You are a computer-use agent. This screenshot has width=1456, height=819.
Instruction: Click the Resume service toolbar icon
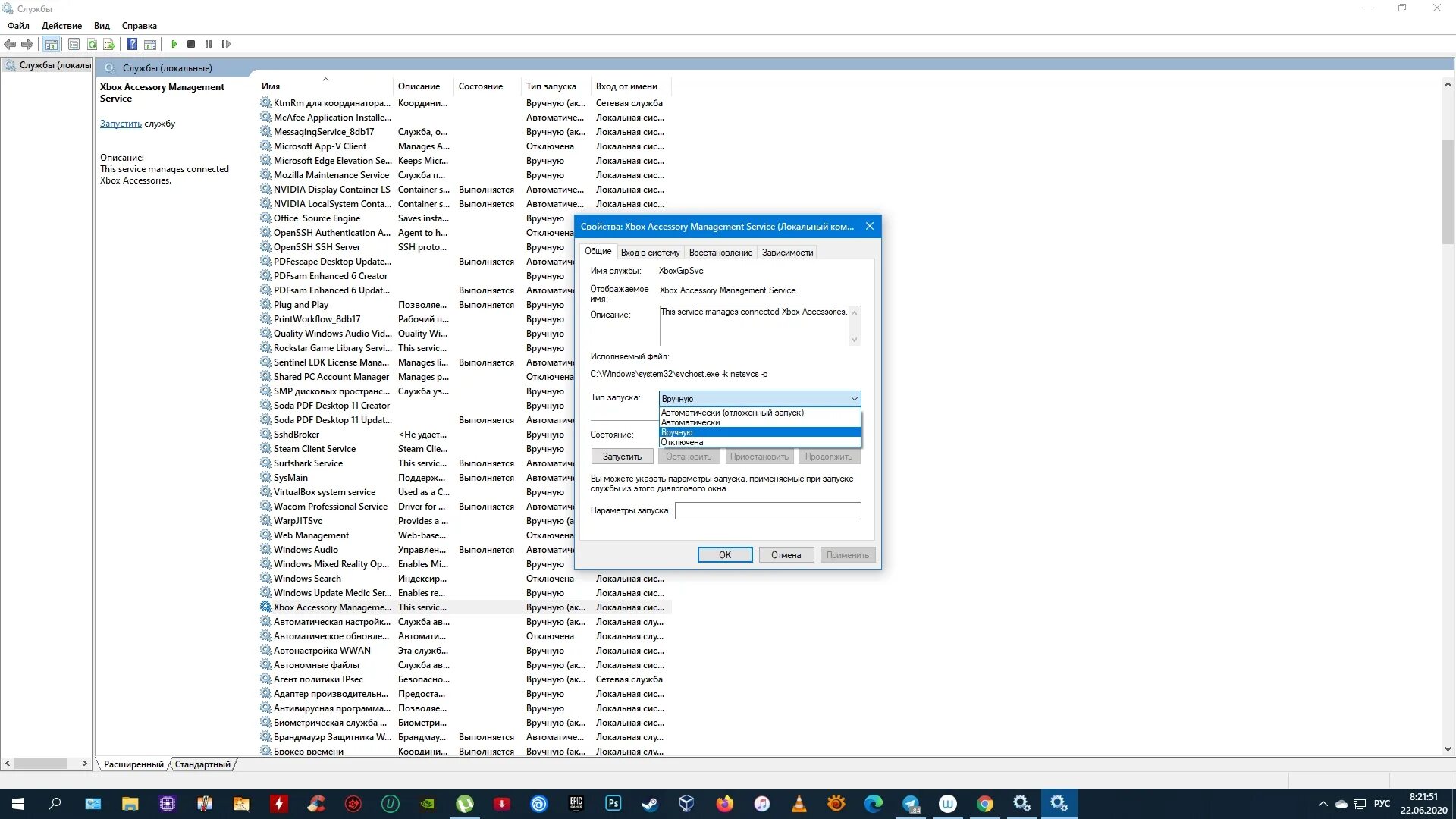[225, 44]
